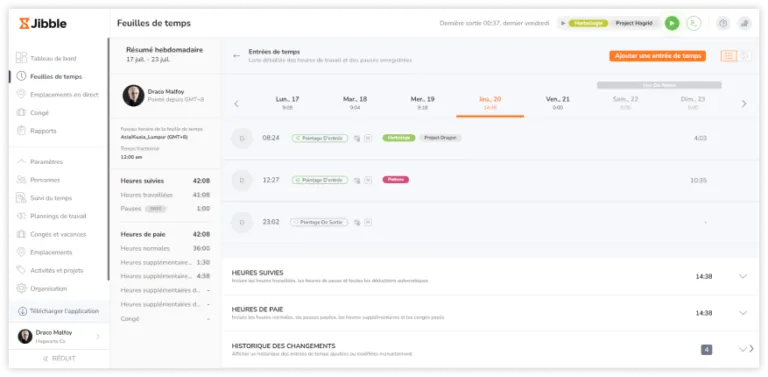Click note icon on 23:02 entry

[368, 222]
